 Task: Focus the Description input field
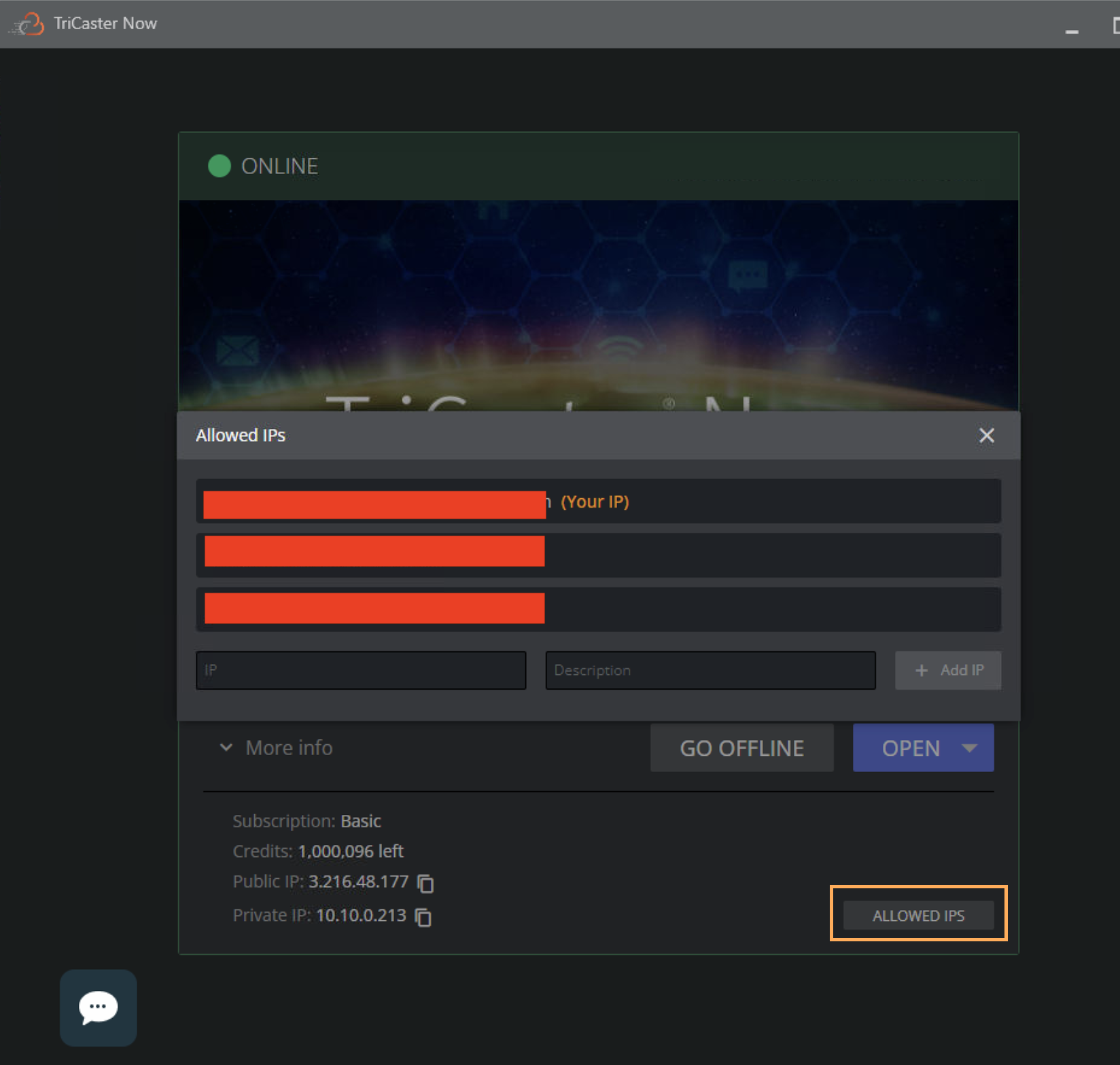[x=710, y=670]
